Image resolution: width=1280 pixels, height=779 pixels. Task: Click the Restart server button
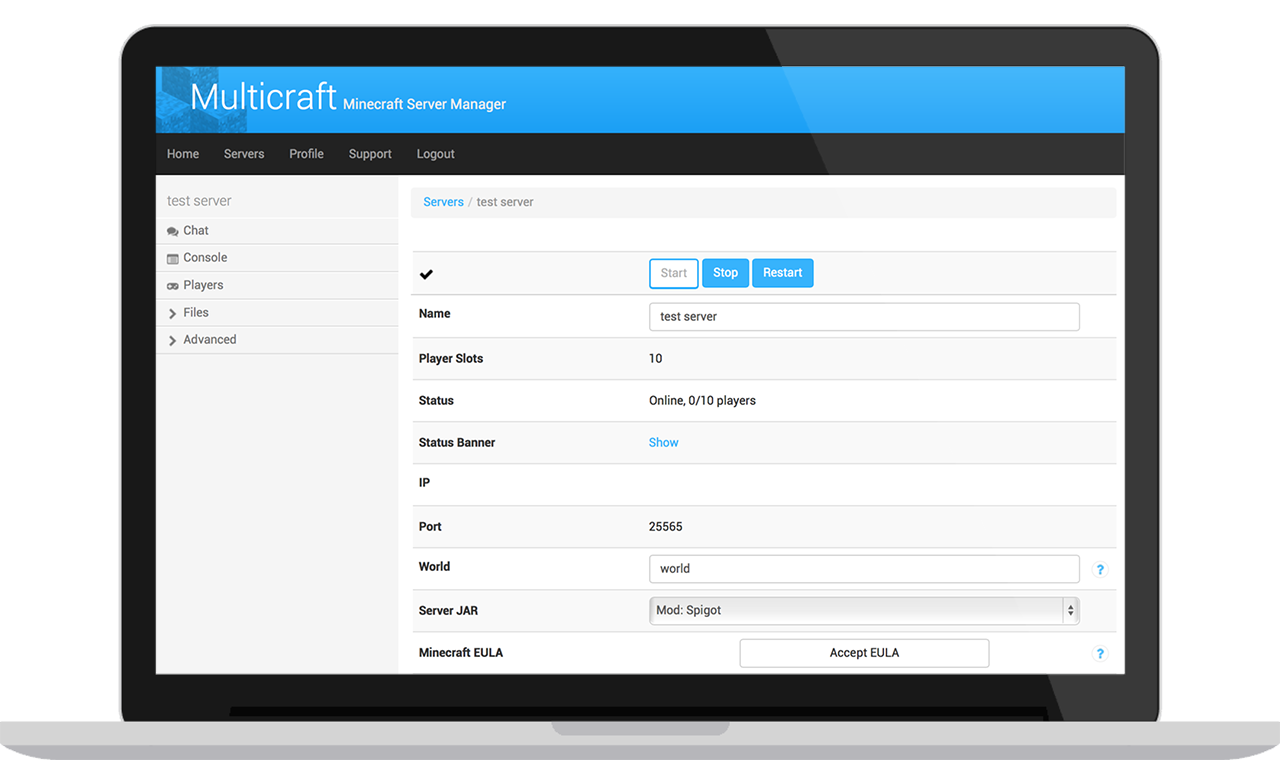tap(783, 273)
